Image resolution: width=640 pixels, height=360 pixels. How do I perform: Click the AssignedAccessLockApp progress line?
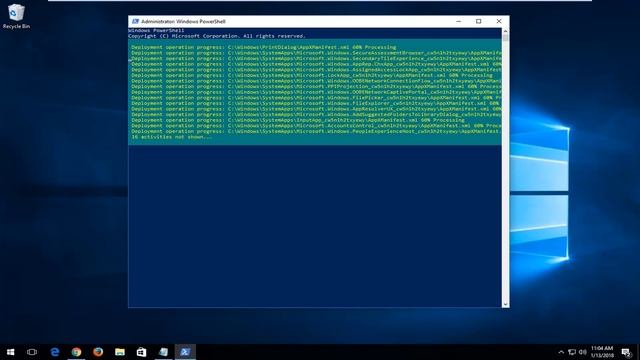(x=316, y=70)
